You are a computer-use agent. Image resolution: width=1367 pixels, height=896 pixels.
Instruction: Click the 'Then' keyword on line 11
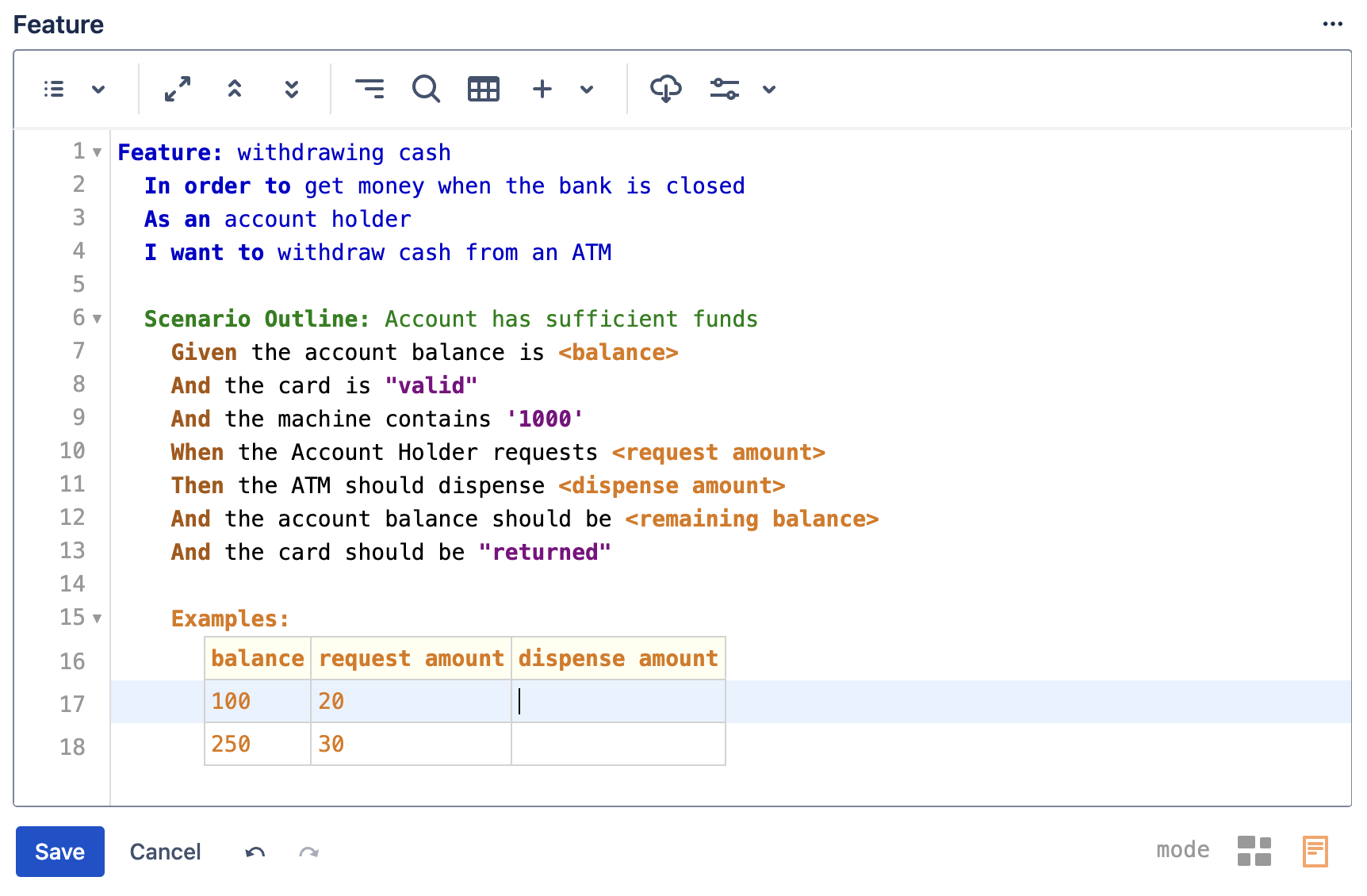197,485
